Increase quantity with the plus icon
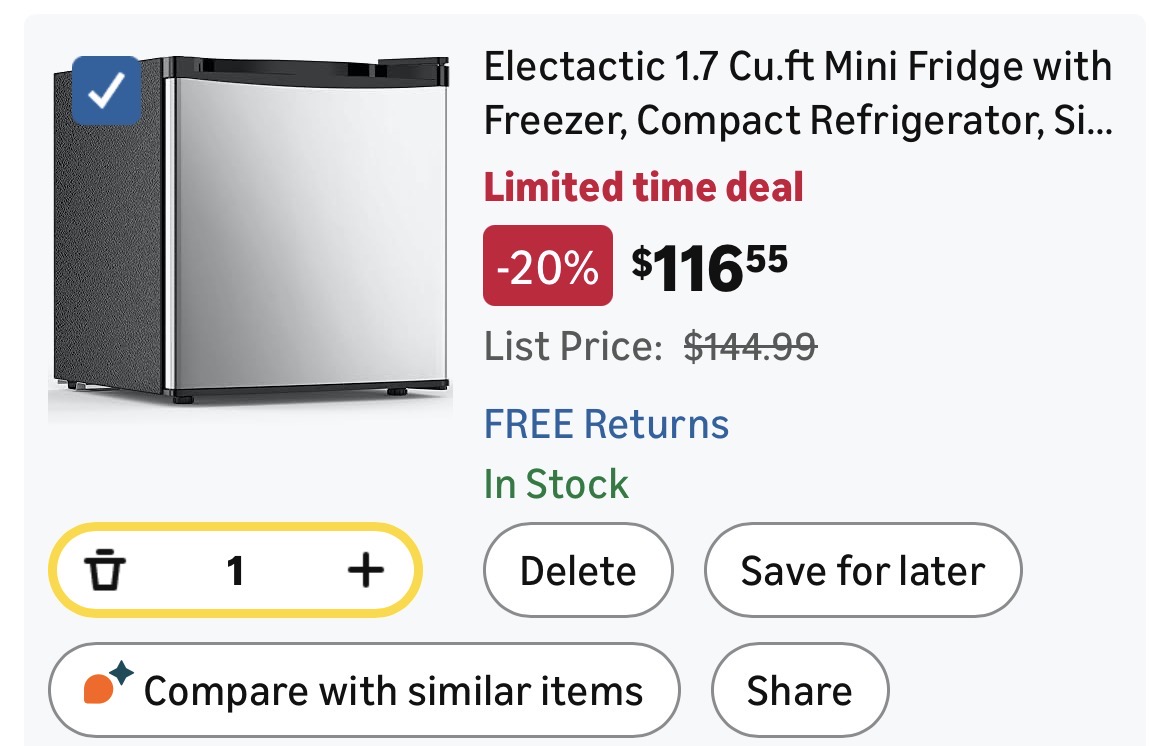 [365, 571]
